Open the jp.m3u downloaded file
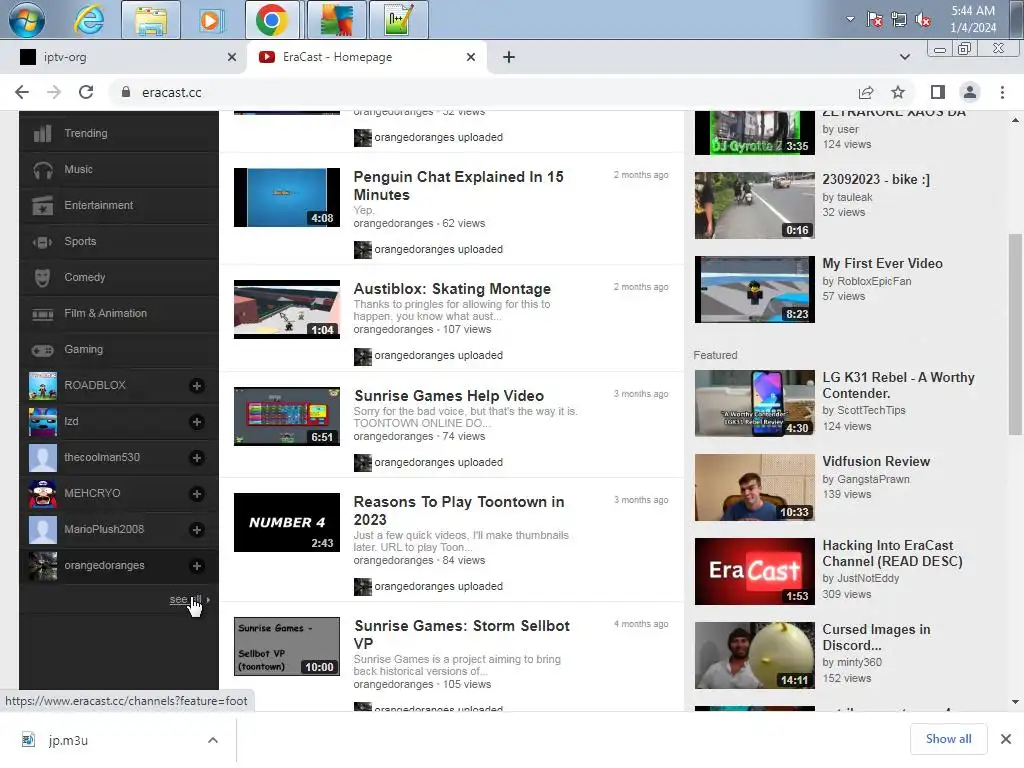This screenshot has height=768, width=1024. 68,740
